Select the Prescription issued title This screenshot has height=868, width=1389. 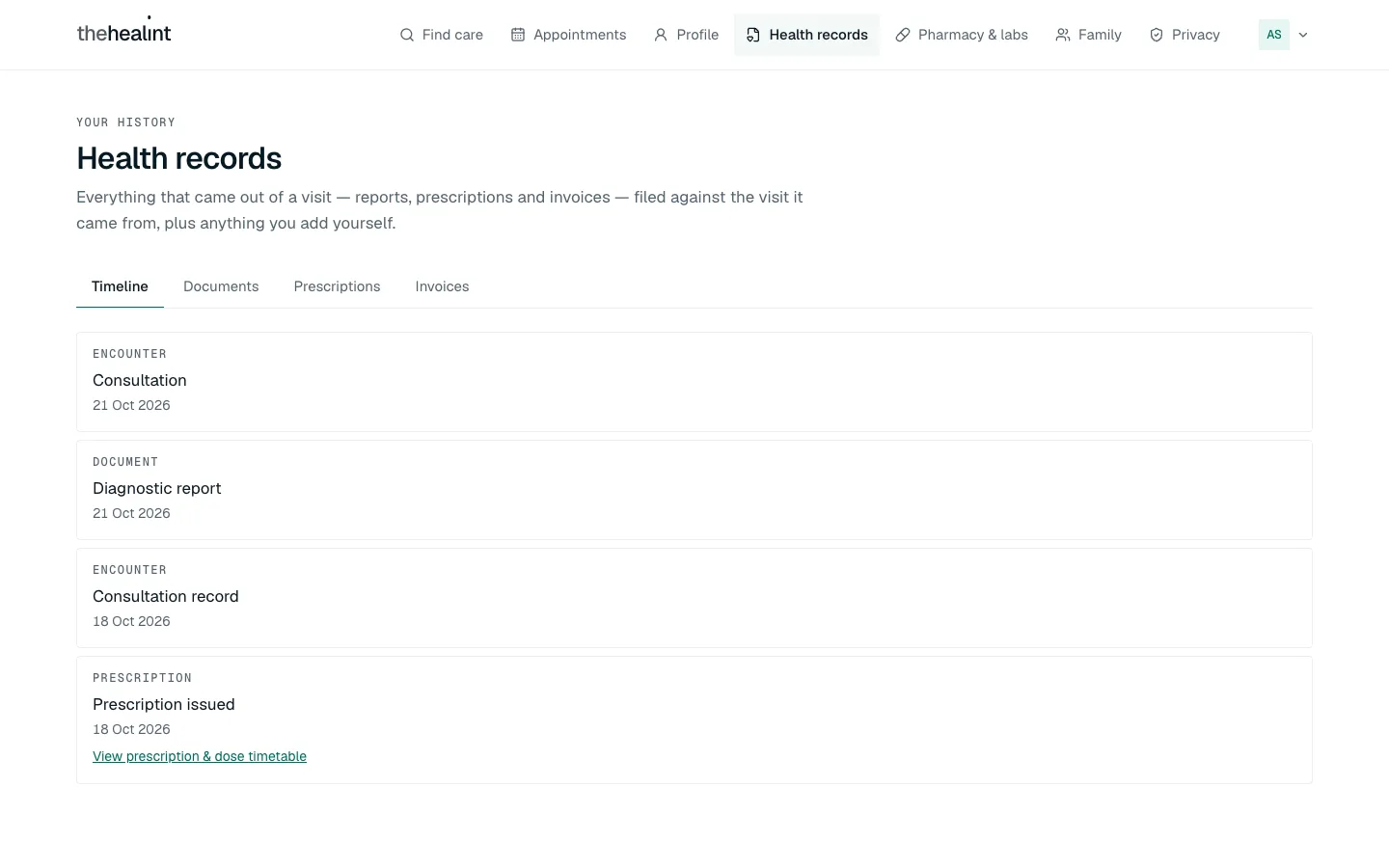(x=164, y=704)
